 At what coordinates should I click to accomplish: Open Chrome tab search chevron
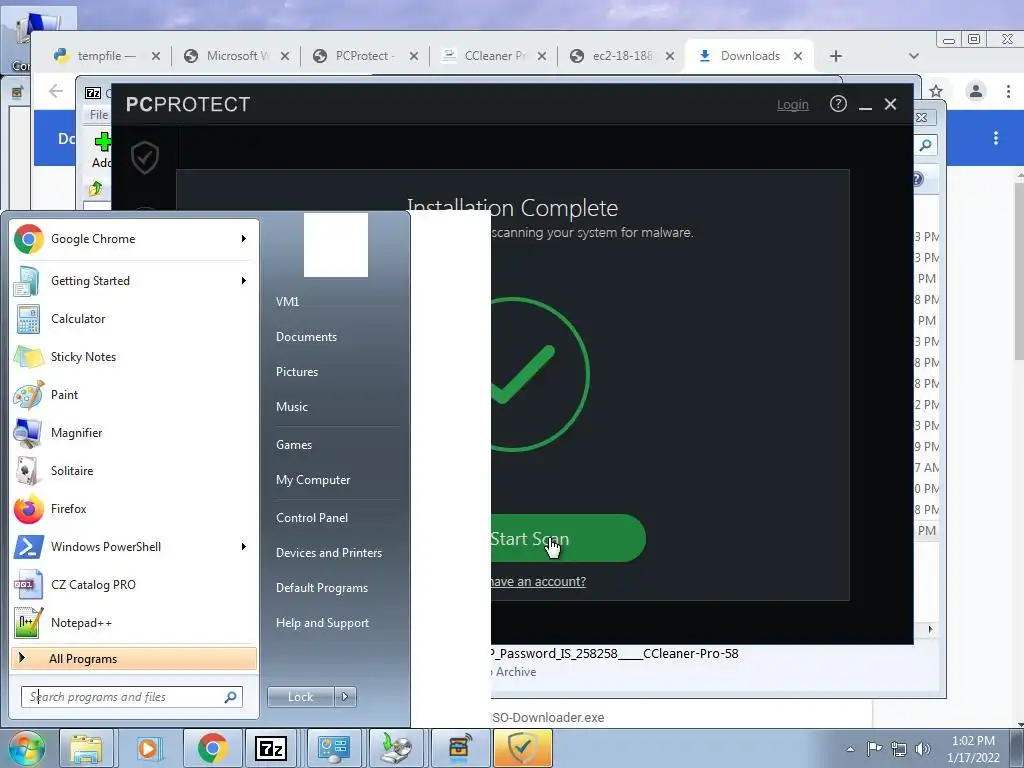click(x=914, y=56)
